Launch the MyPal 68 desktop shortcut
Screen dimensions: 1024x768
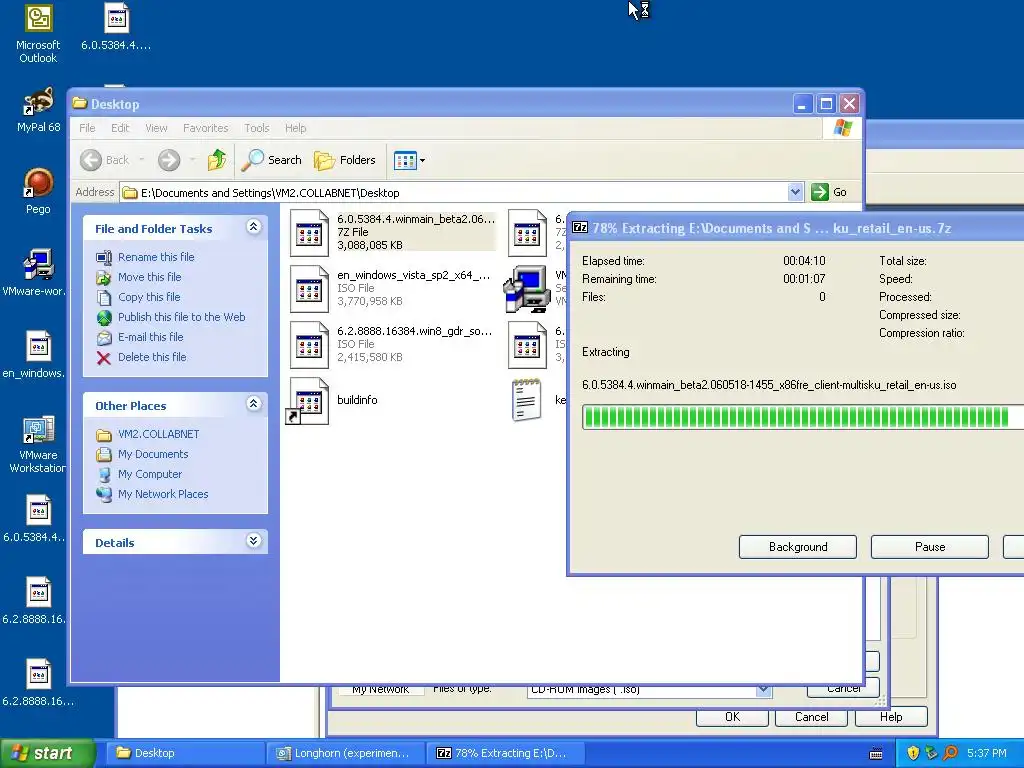38,110
